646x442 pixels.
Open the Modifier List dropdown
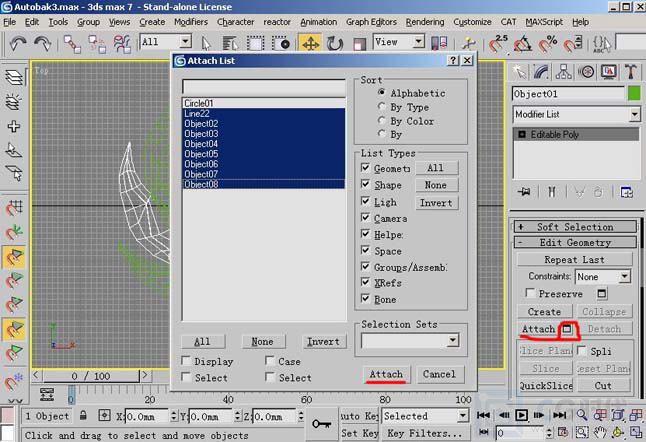coord(635,114)
